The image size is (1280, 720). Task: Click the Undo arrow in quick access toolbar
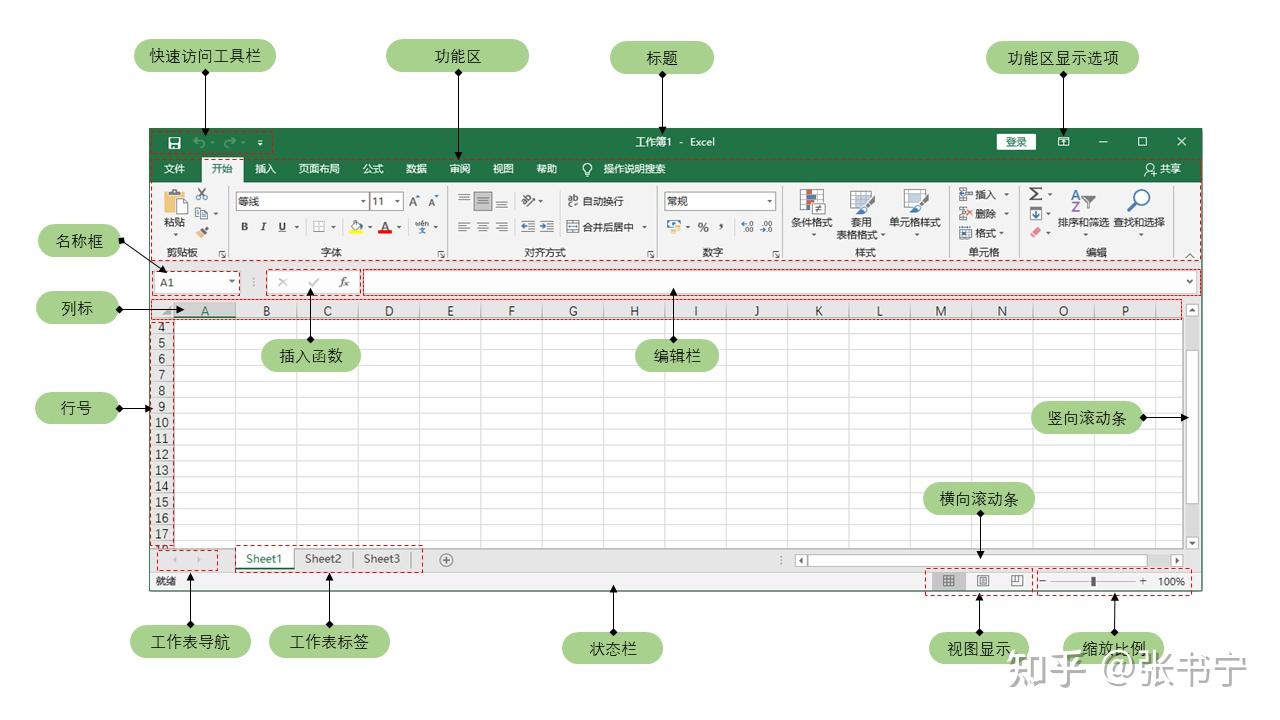(x=200, y=142)
